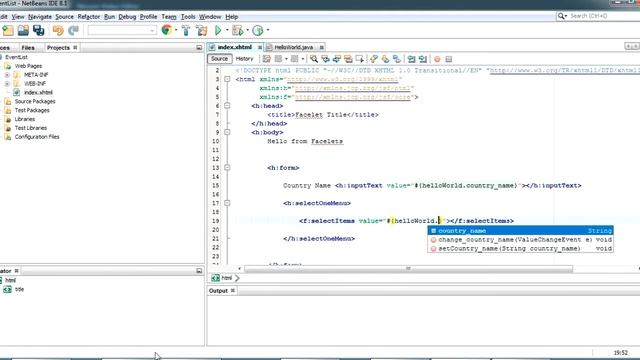
Task: Close the index.xhtml editor tab
Action: click(260, 47)
